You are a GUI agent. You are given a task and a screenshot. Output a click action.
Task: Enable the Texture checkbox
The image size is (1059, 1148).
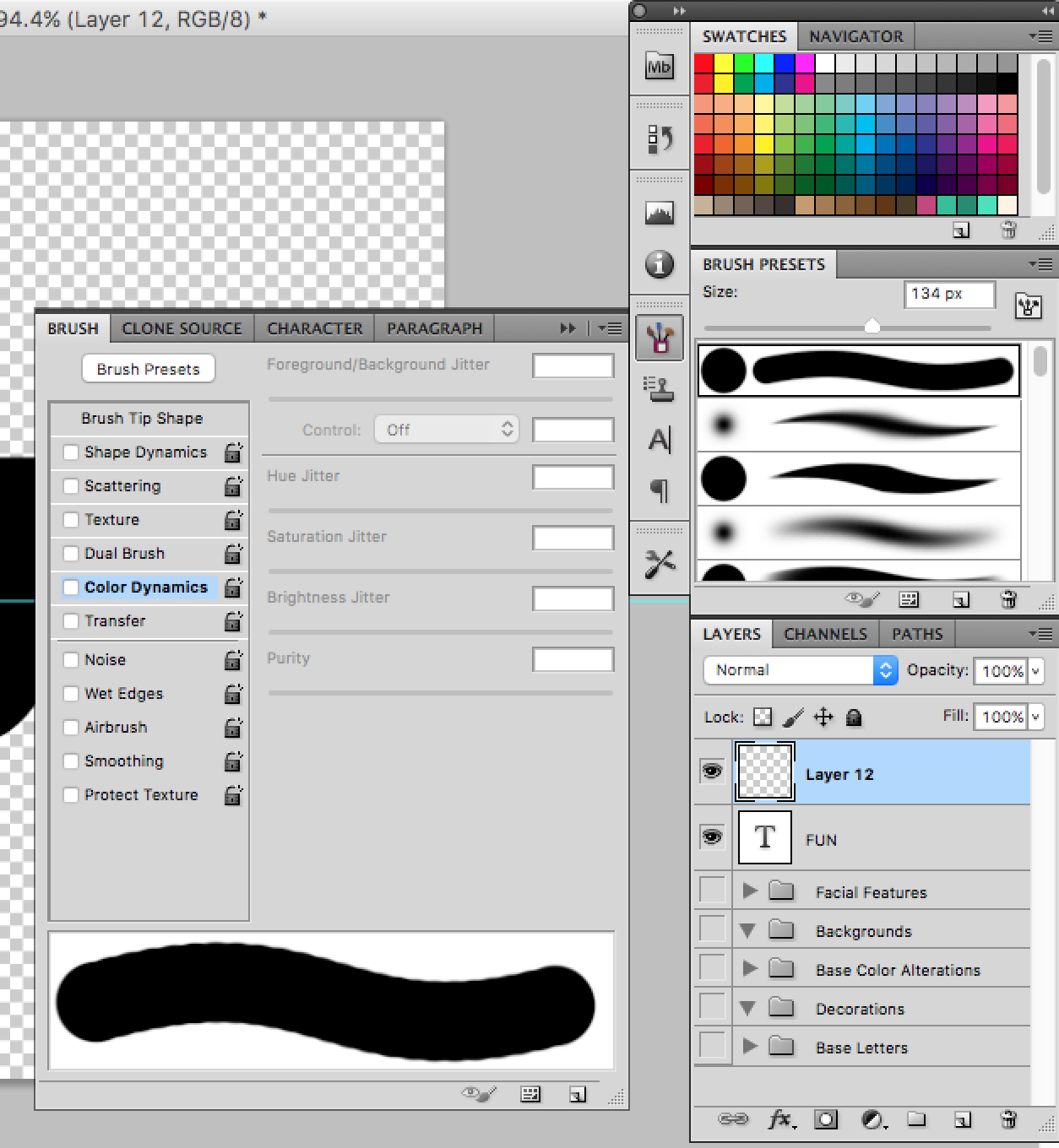71,520
